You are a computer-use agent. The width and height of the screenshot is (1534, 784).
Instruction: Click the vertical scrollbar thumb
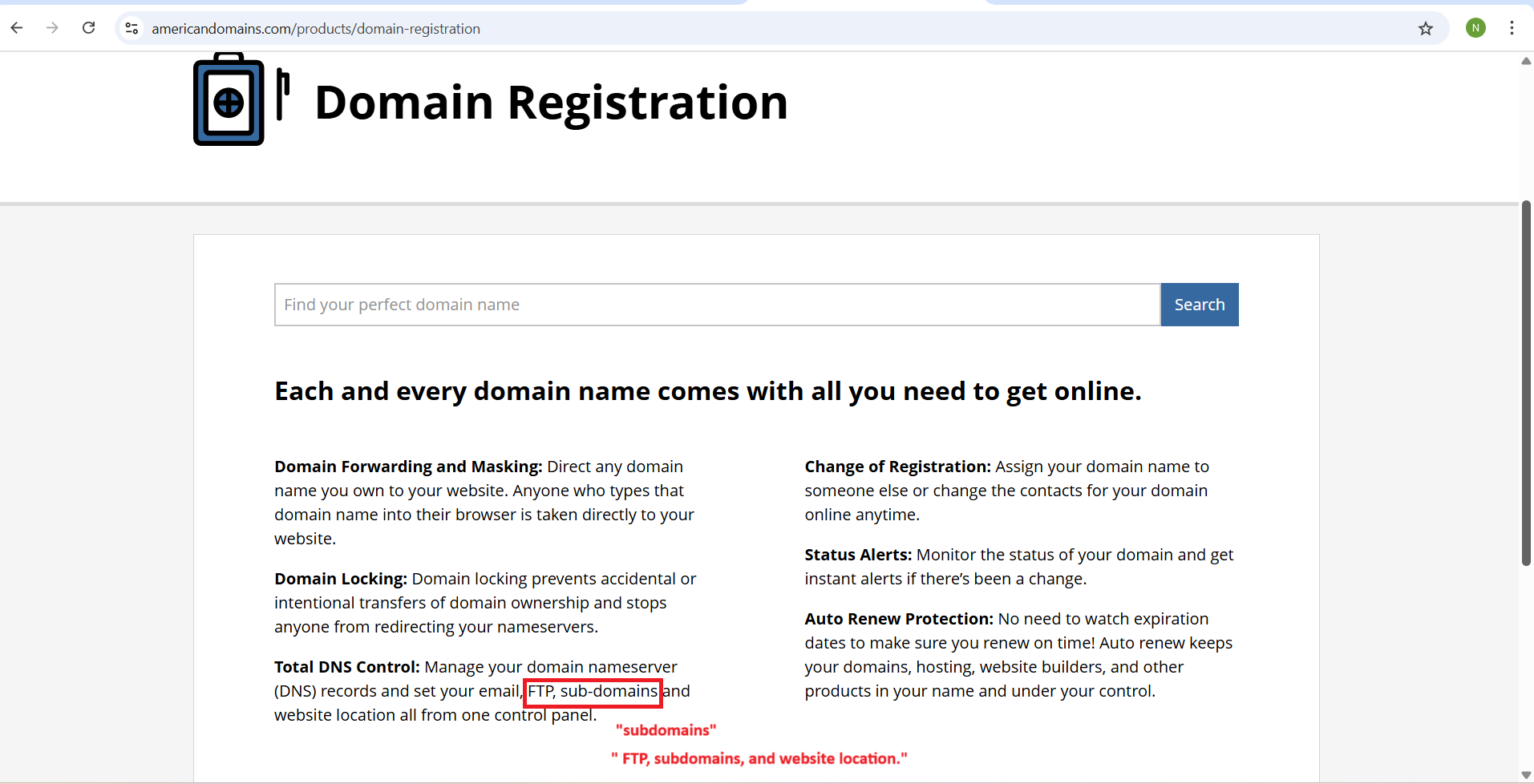pos(1526,383)
